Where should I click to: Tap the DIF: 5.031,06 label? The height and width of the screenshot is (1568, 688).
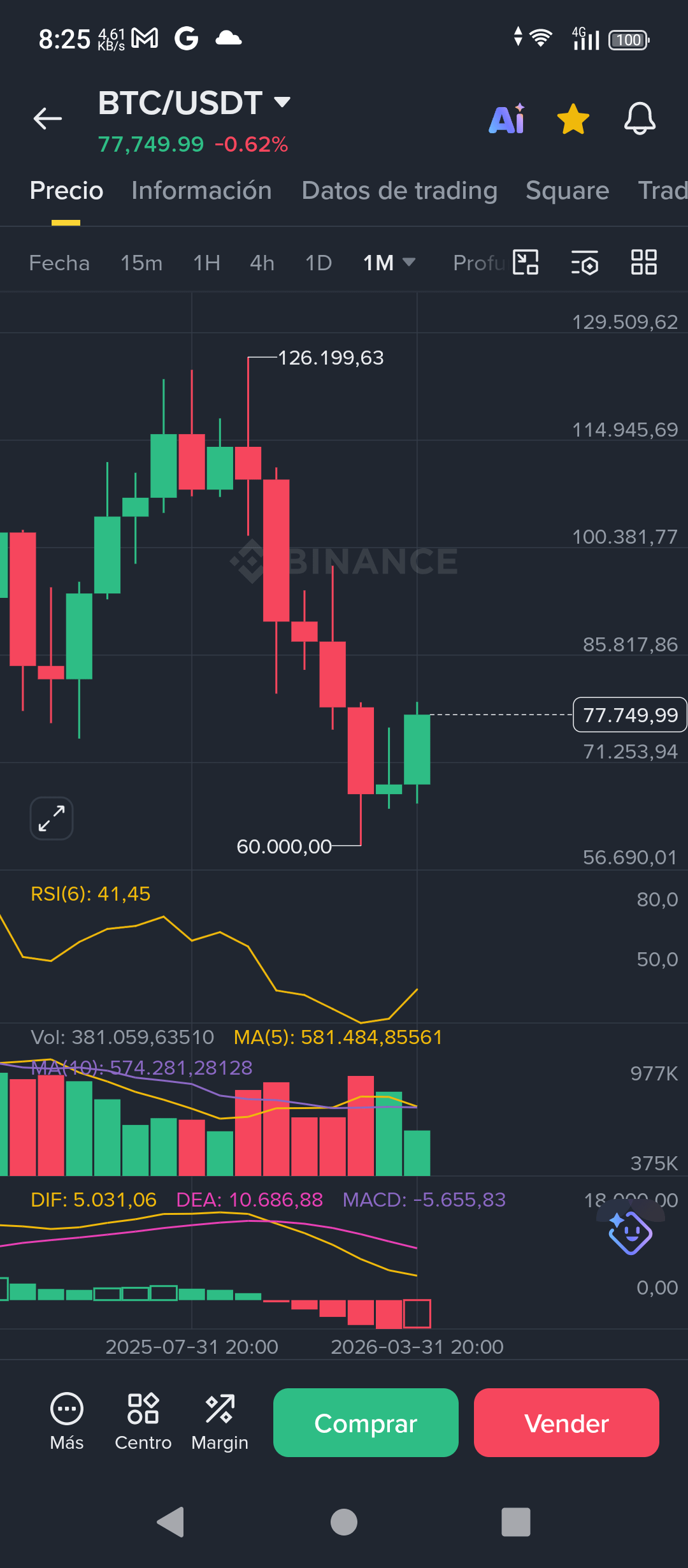tap(94, 1200)
